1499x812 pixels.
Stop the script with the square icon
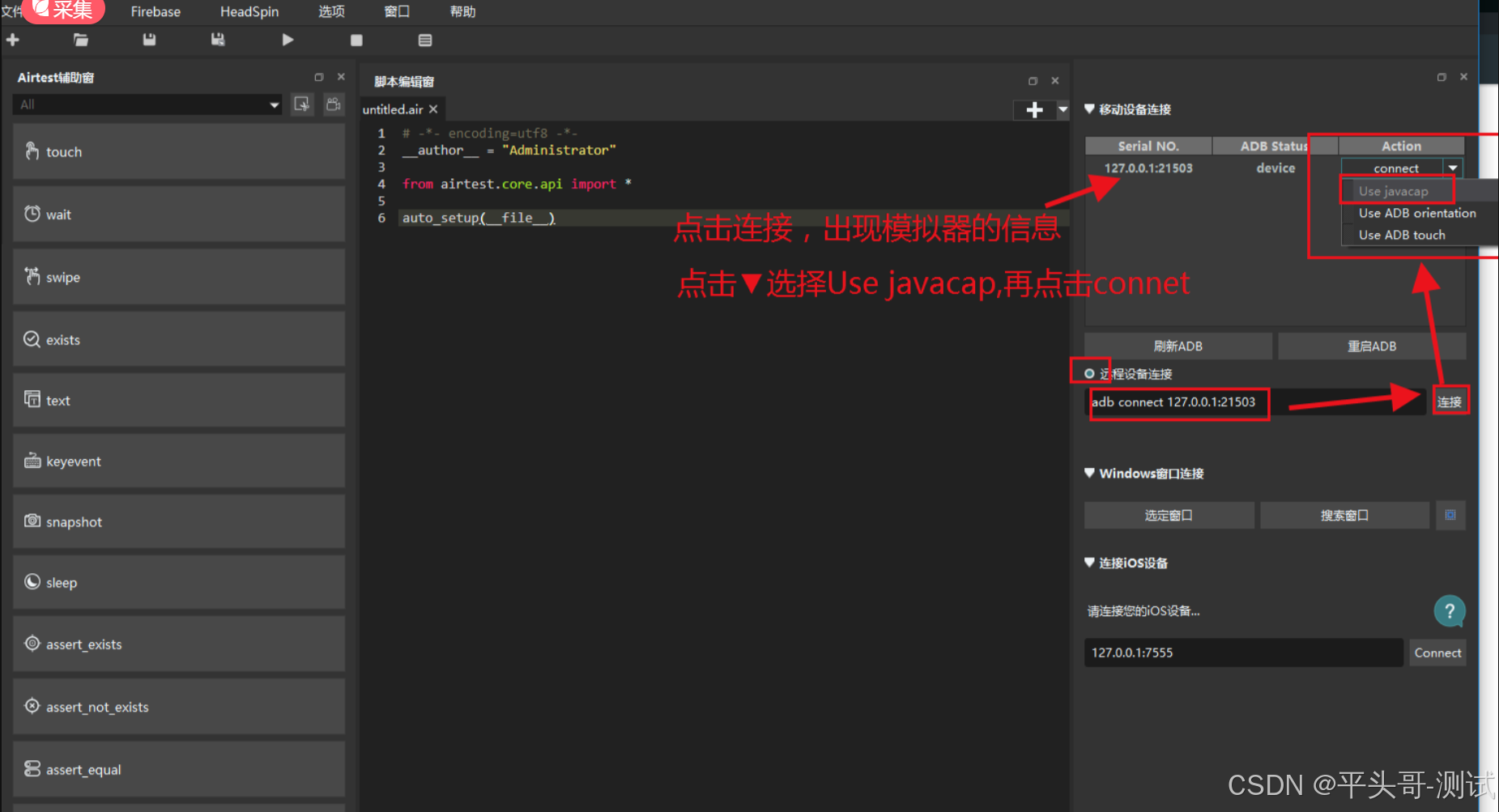(x=356, y=40)
